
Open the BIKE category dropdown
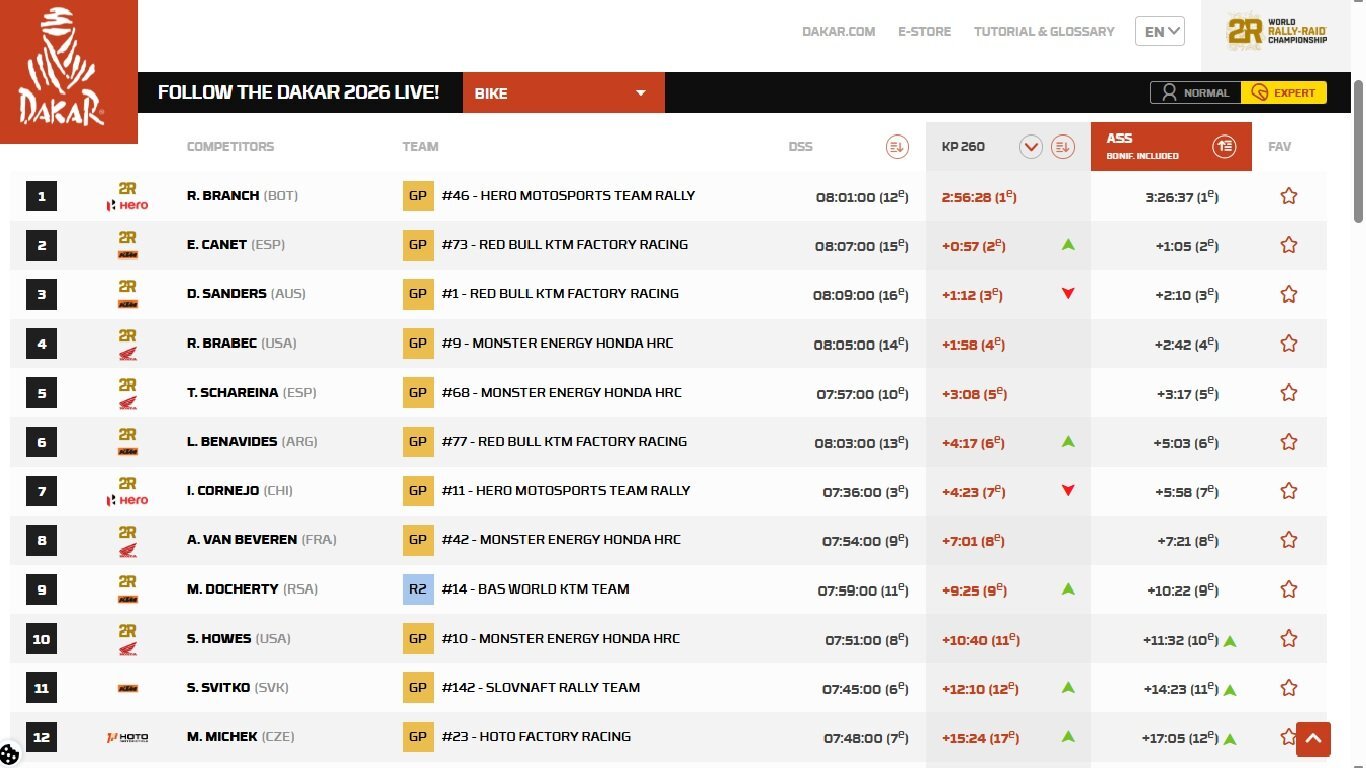pos(563,93)
